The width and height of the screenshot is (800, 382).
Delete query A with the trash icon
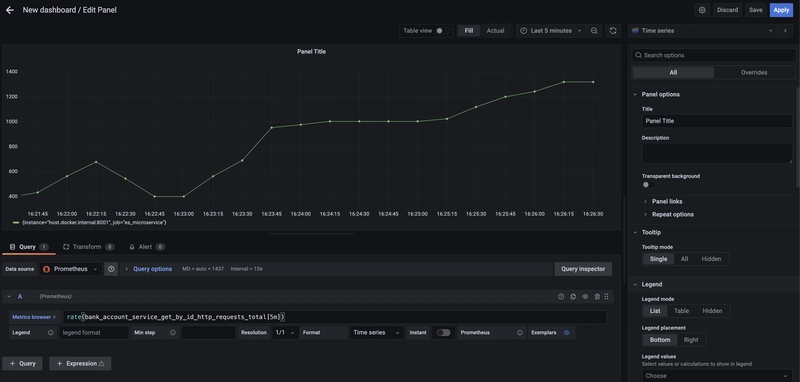pos(596,296)
